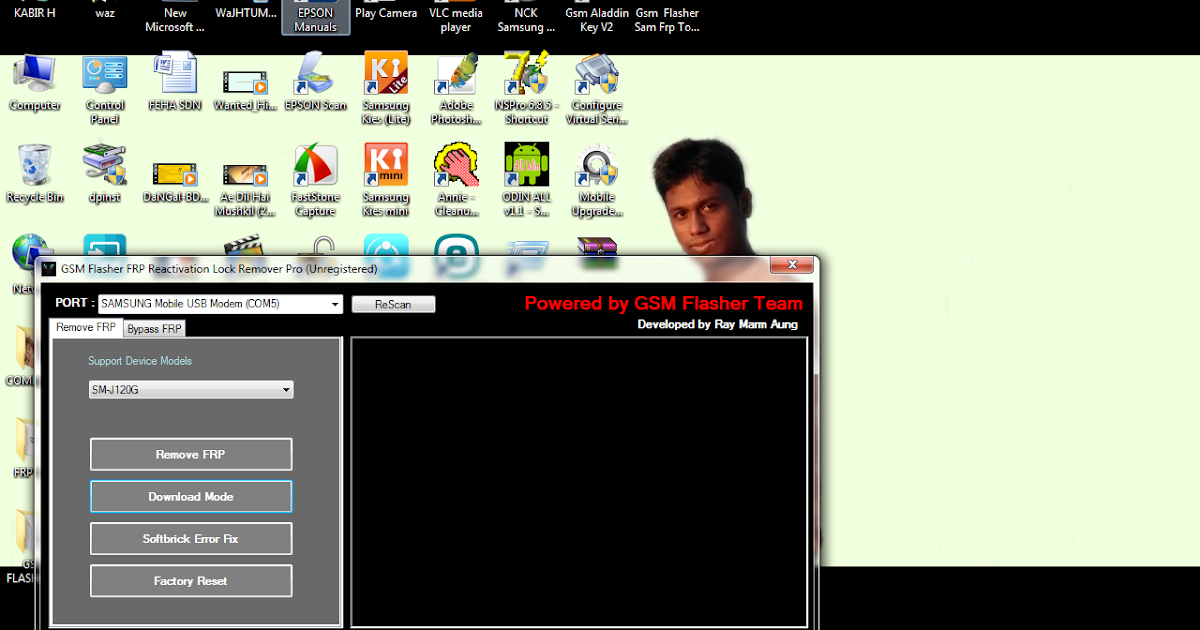Click the Softbrick Error Fix button
The height and width of the screenshot is (630, 1200).
pyautogui.click(x=191, y=538)
